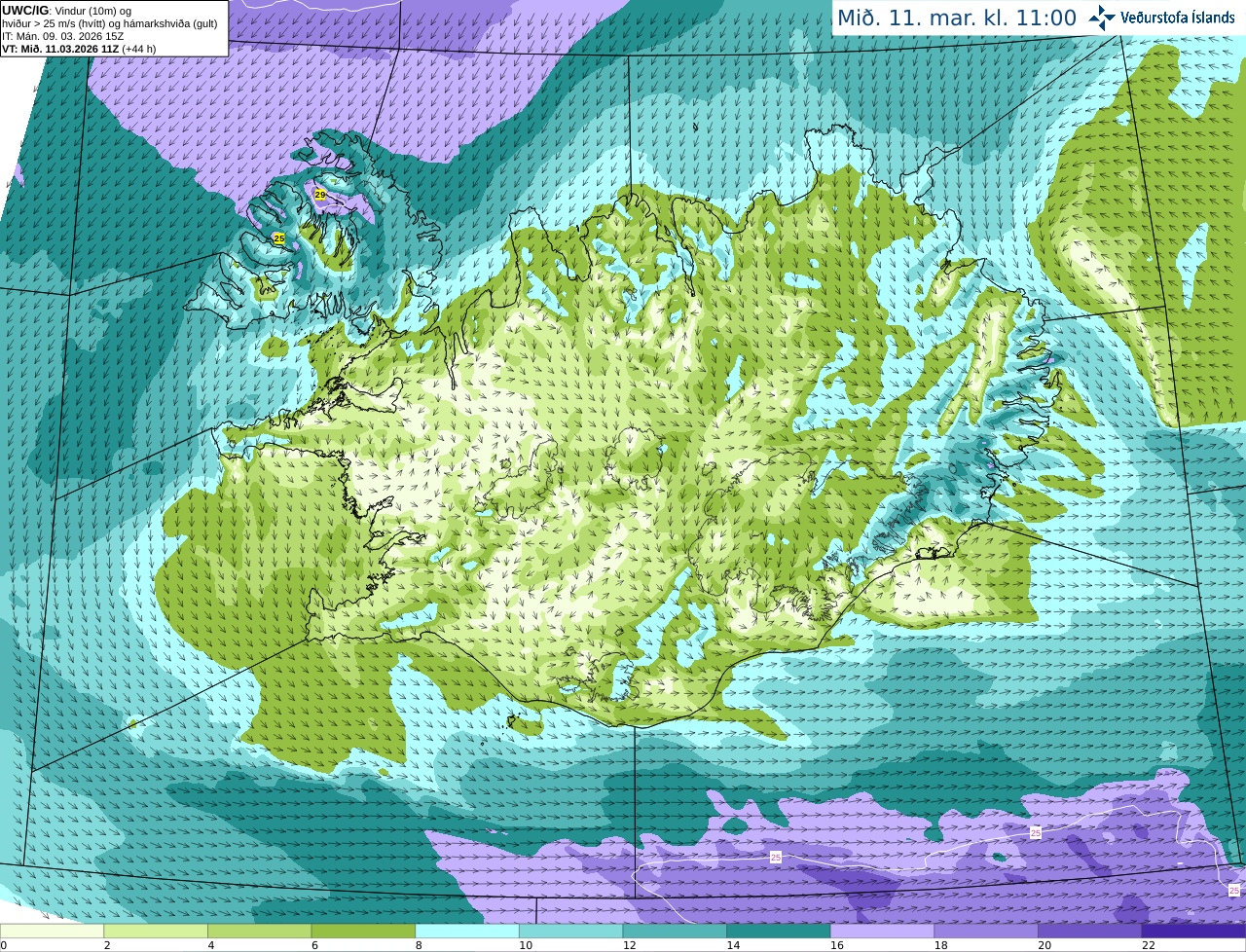Click the legend scale value '10'
1246x952 pixels.
[526, 945]
